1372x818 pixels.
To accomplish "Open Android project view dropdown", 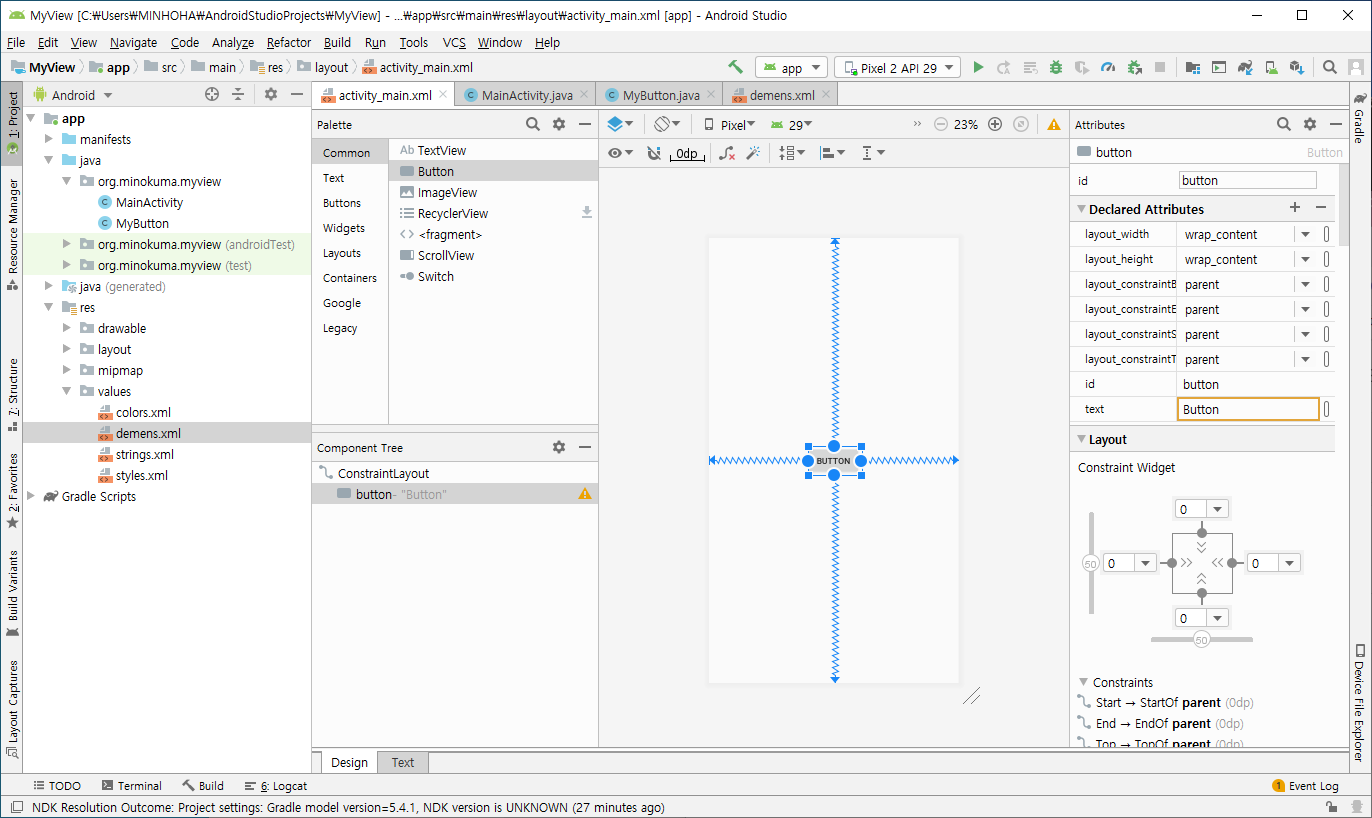I will tap(73, 95).
